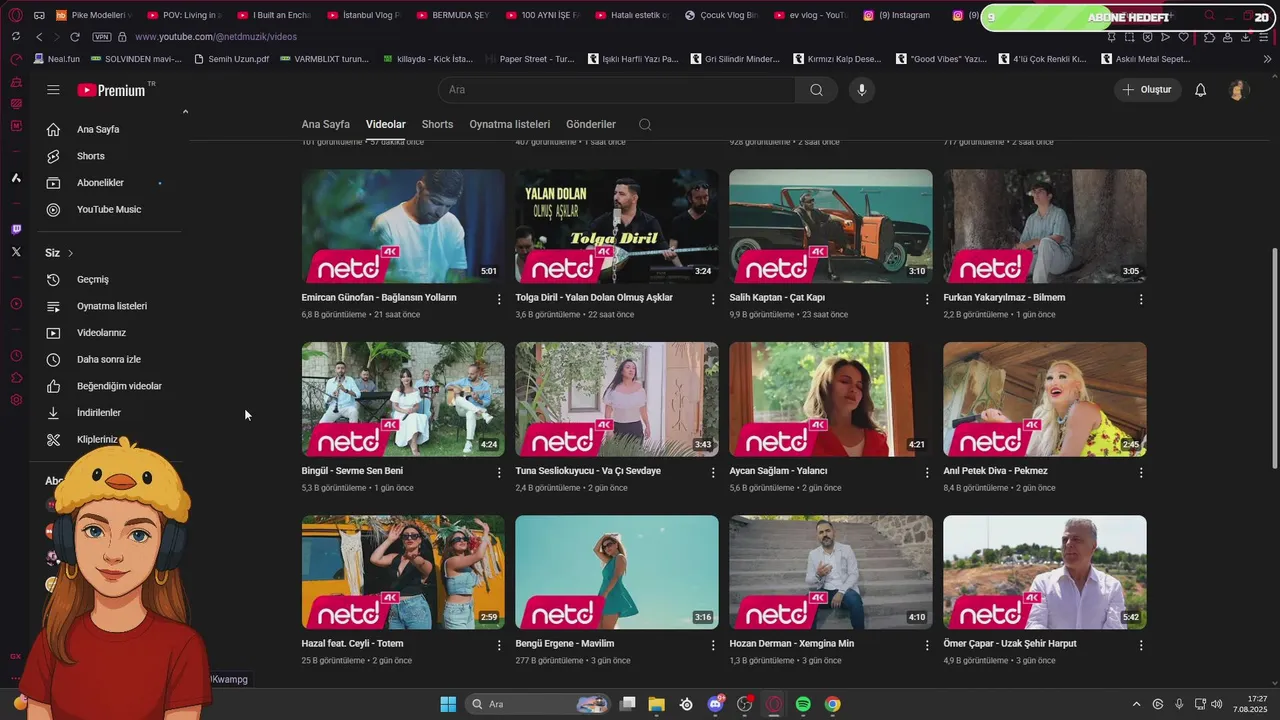Open options for Bingül video

point(499,472)
